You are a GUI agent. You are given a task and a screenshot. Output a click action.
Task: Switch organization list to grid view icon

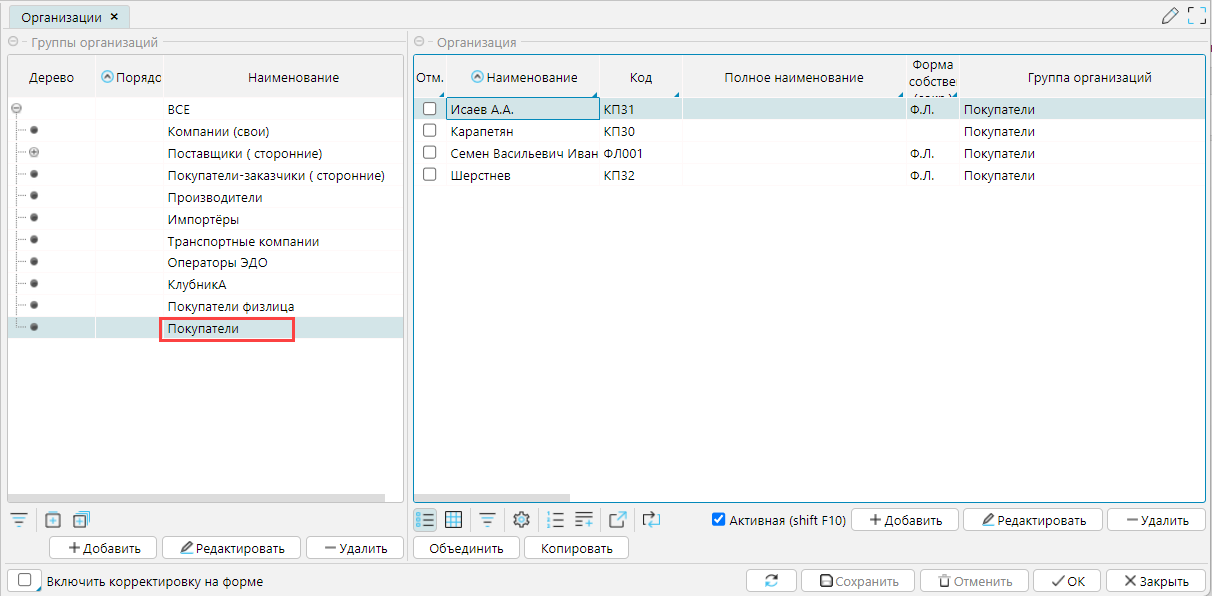(x=453, y=519)
